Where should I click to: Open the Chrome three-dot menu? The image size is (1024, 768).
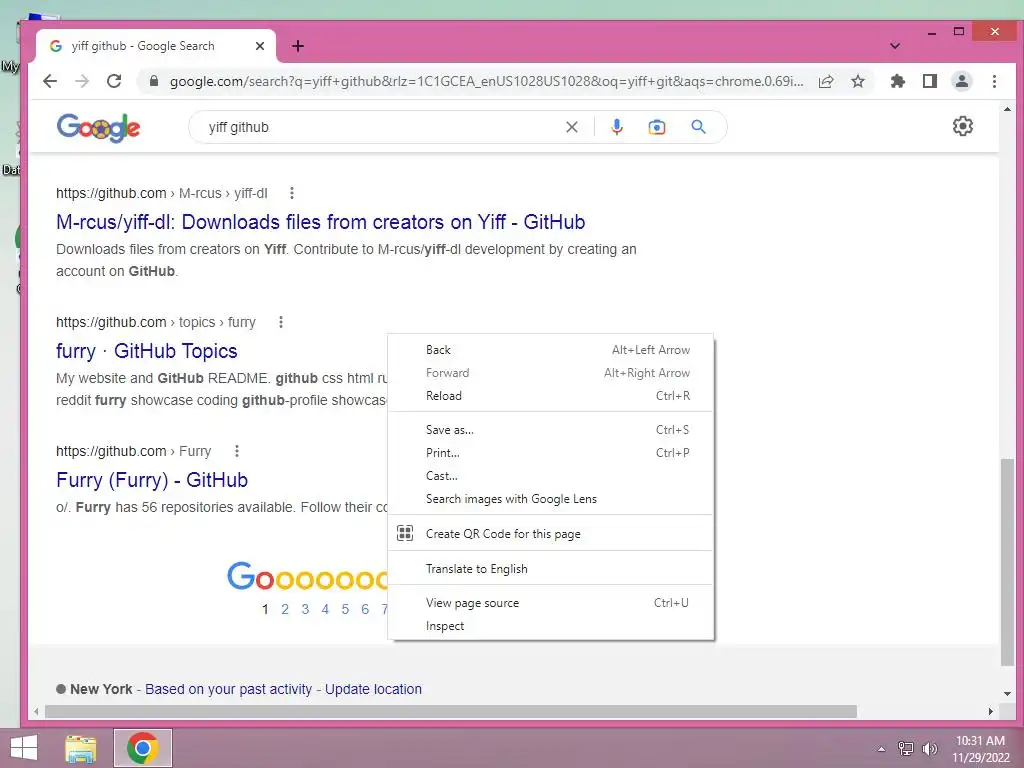[994, 81]
